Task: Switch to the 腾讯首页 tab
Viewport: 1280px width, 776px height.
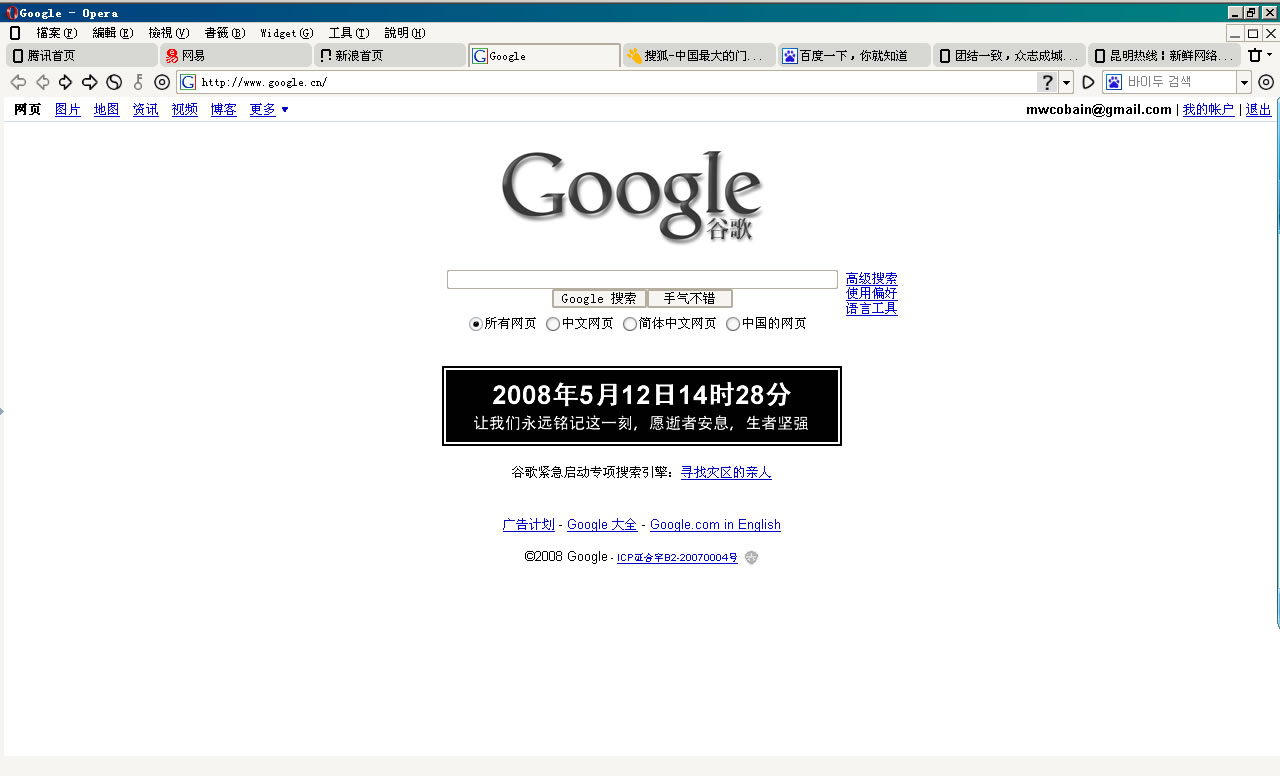Action: click(82, 56)
